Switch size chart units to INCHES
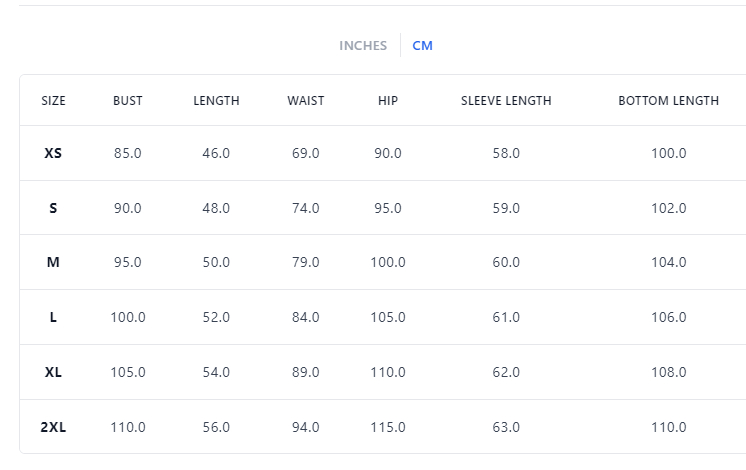This screenshot has width=746, height=470. [x=362, y=46]
